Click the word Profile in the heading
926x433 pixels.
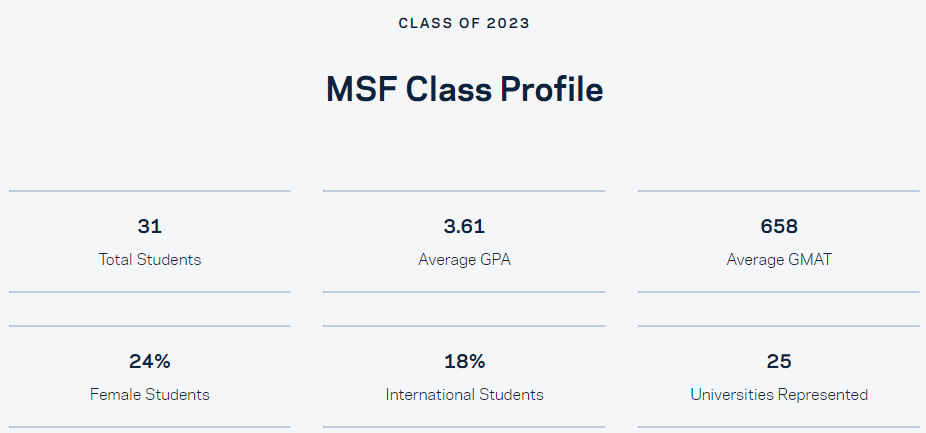[552, 90]
